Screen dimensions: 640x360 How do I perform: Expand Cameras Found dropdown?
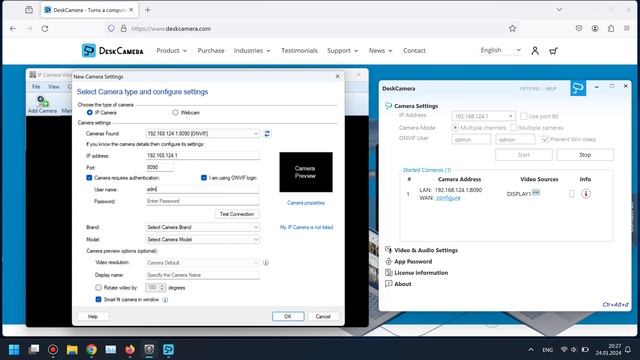tap(256, 133)
